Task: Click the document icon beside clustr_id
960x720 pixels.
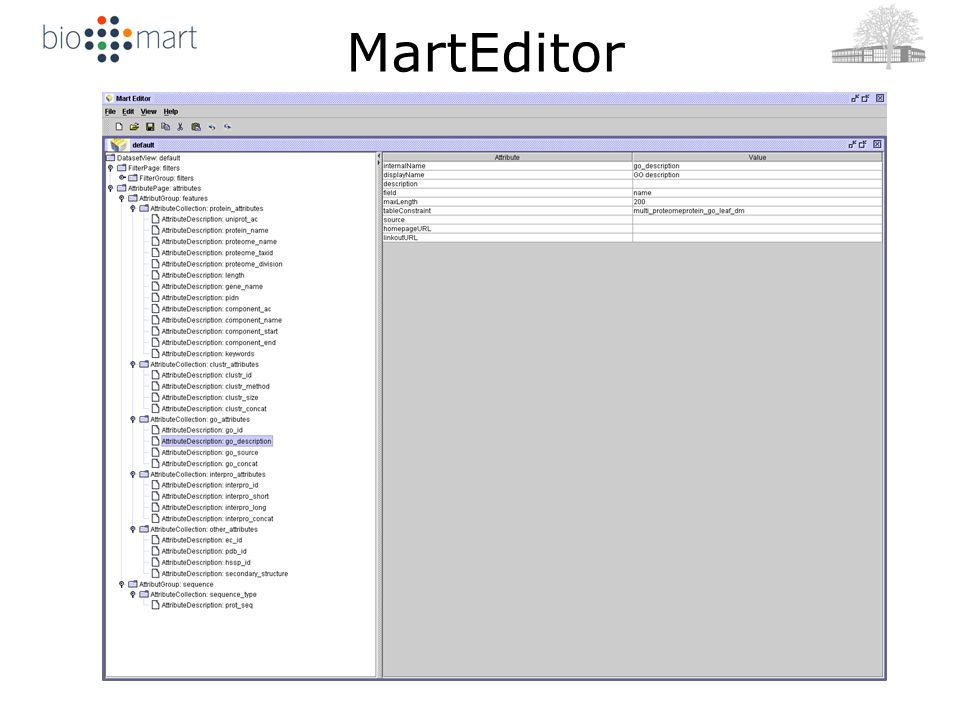Action: [x=156, y=375]
